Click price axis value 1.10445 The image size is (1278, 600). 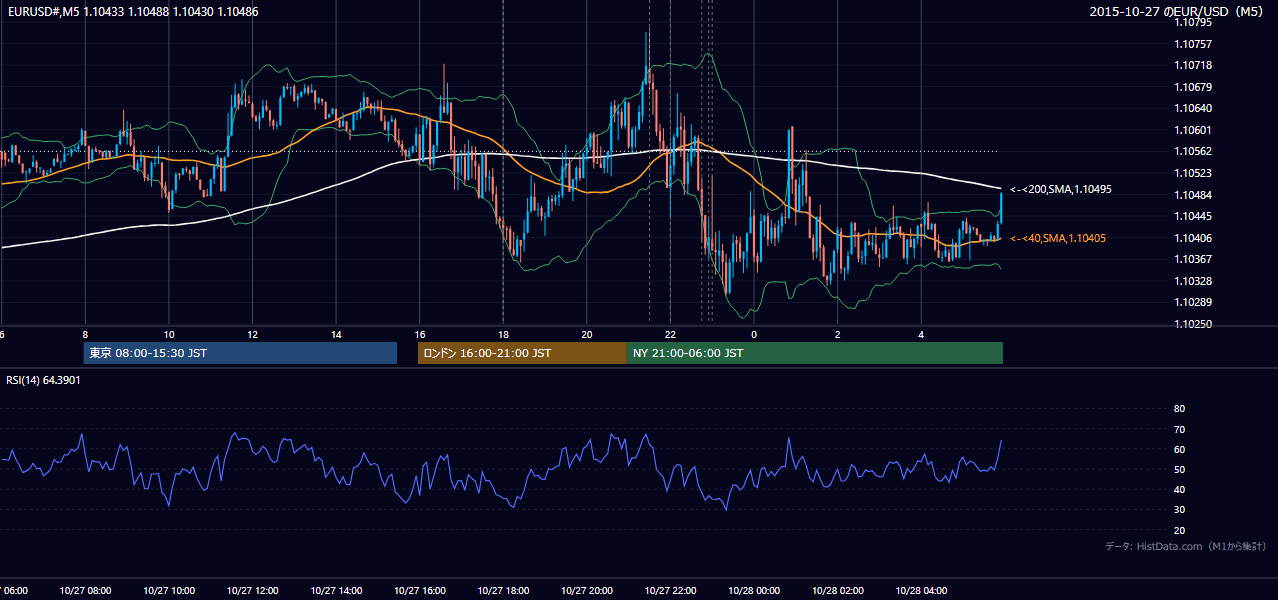(1194, 217)
